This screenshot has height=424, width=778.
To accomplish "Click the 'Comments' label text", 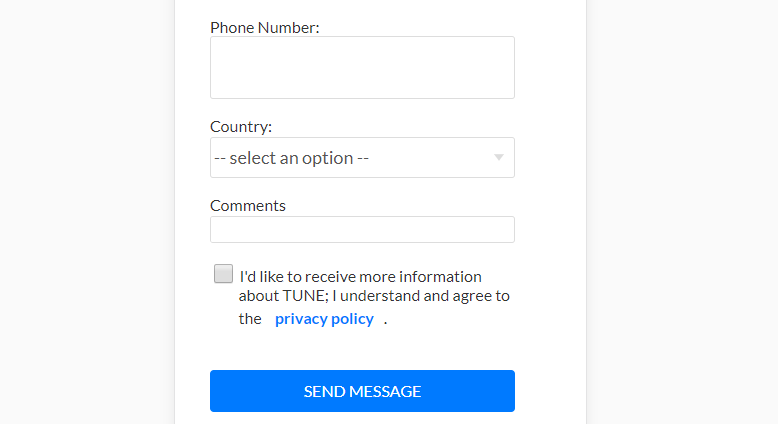I will 247,206.
